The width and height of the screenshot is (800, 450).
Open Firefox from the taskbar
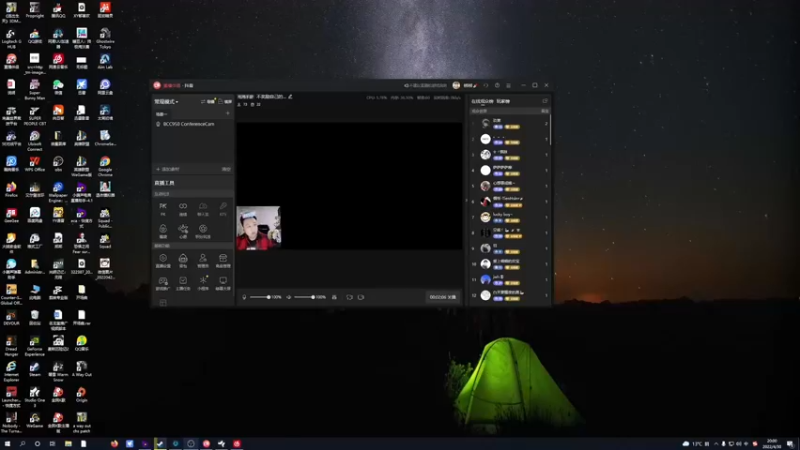click(114, 444)
